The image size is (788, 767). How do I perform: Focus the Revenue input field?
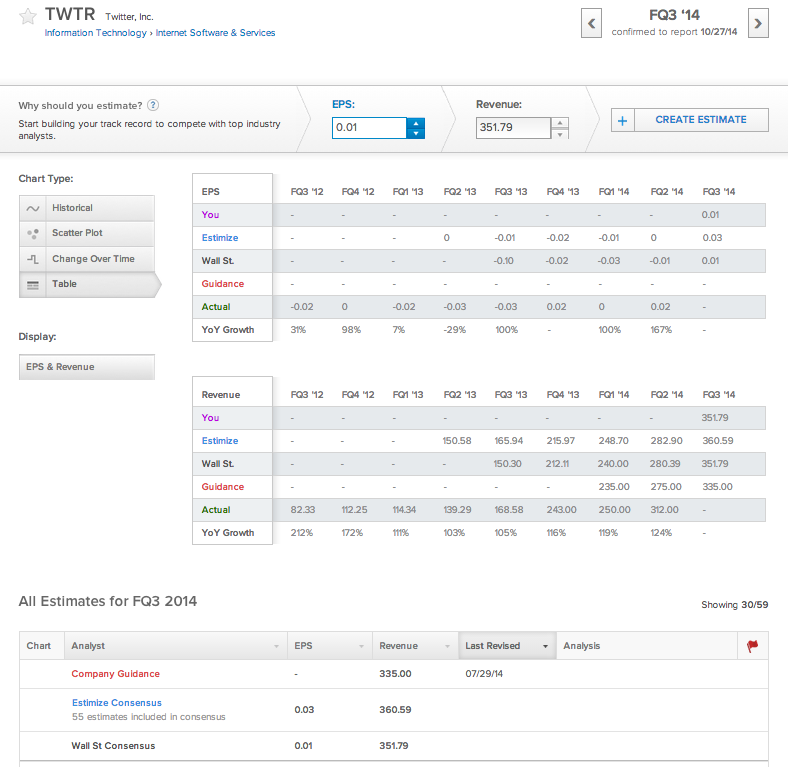pyautogui.click(x=513, y=128)
